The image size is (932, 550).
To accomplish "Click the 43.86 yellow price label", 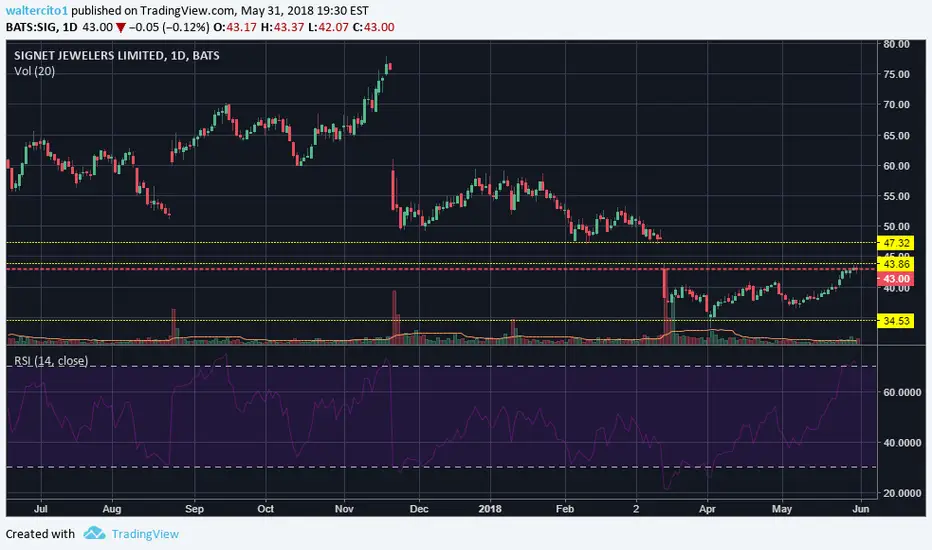I will click(896, 264).
